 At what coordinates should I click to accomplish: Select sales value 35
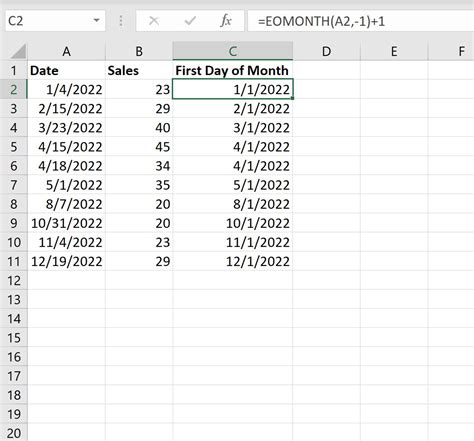click(139, 185)
